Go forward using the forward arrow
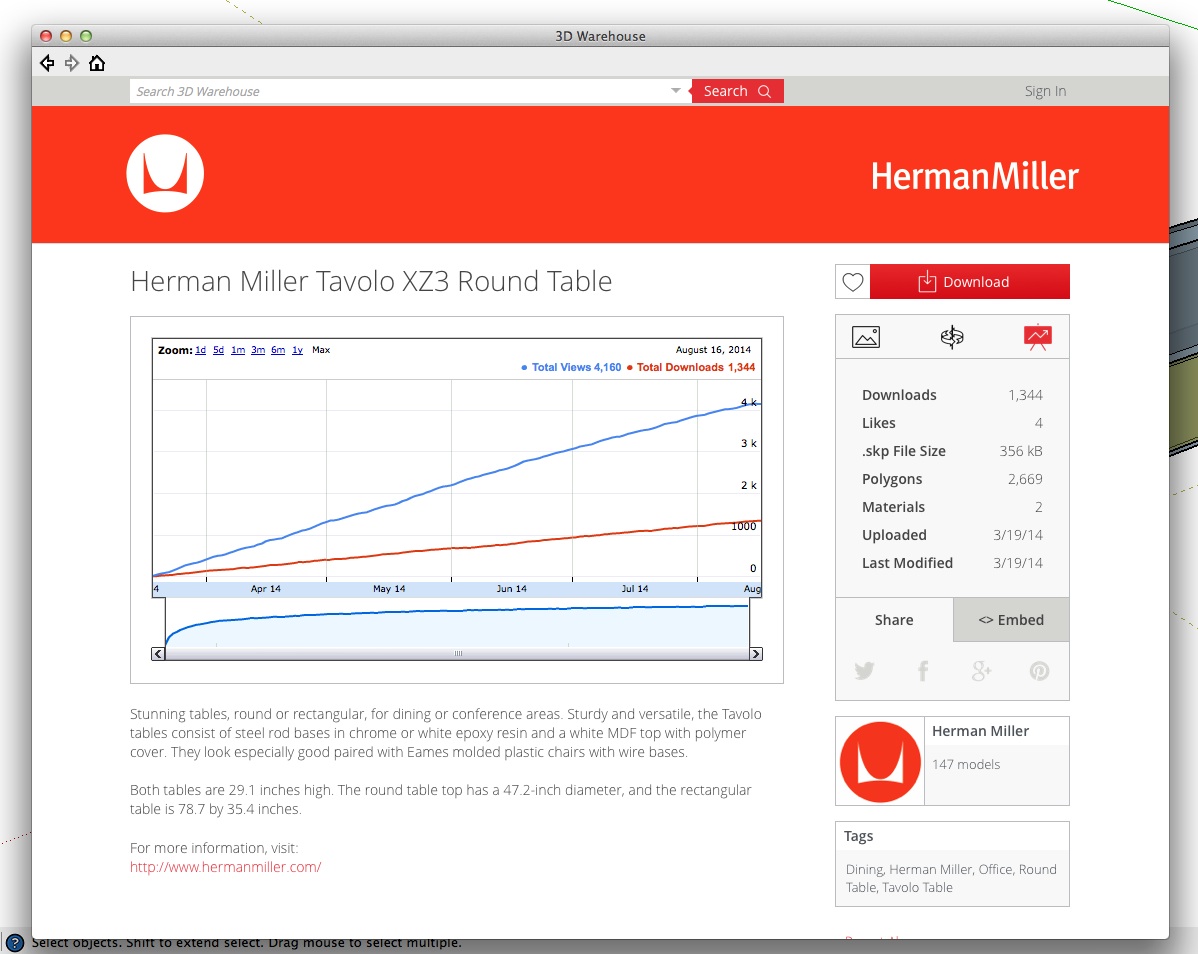 tap(72, 63)
